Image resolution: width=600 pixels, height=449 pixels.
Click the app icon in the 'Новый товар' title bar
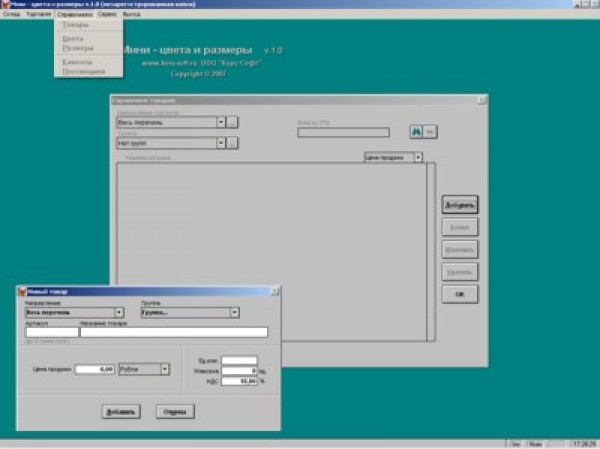pos(21,291)
